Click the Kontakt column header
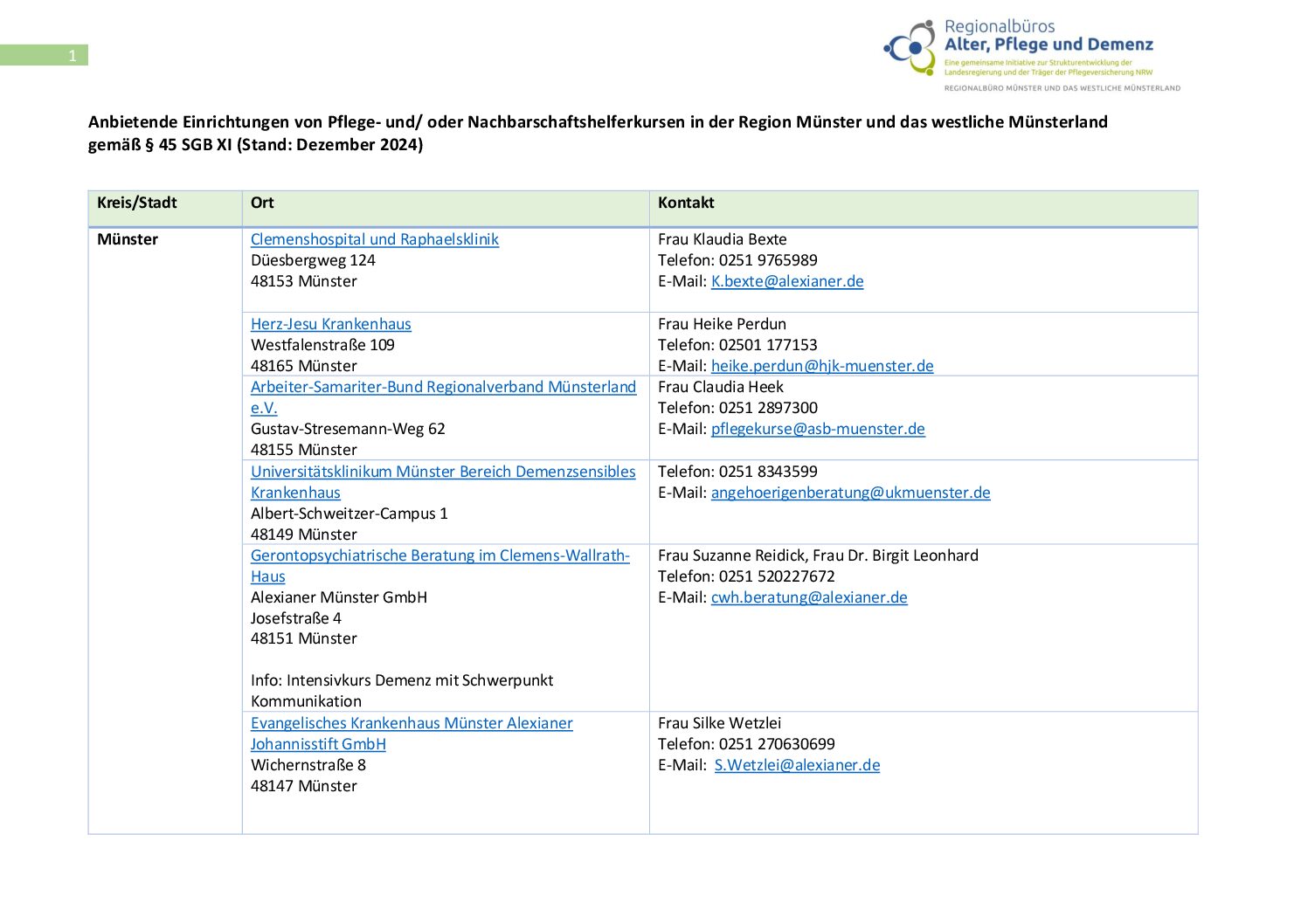 pyautogui.click(x=686, y=203)
